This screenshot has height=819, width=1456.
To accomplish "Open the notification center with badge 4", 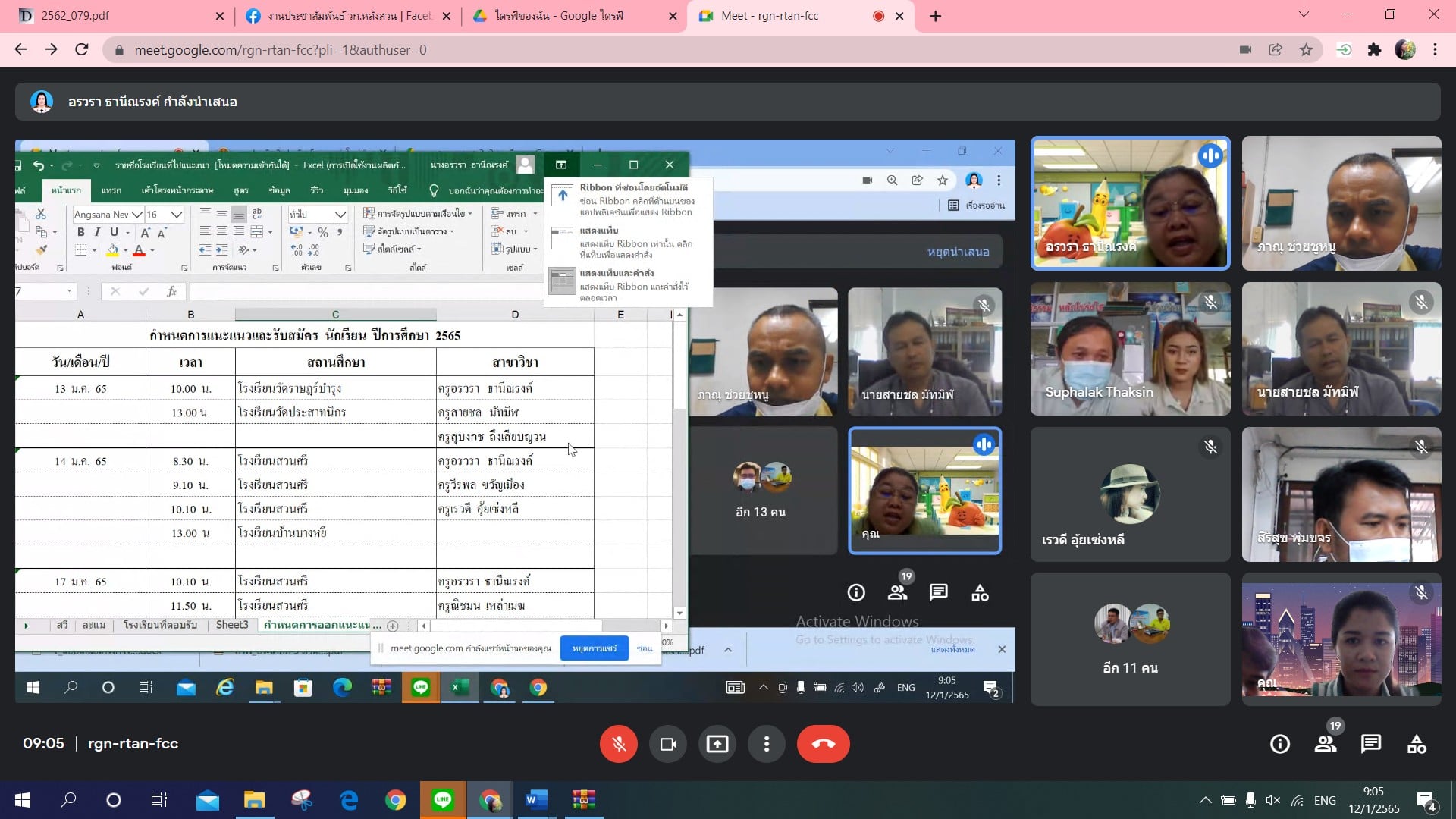I will [1426, 801].
